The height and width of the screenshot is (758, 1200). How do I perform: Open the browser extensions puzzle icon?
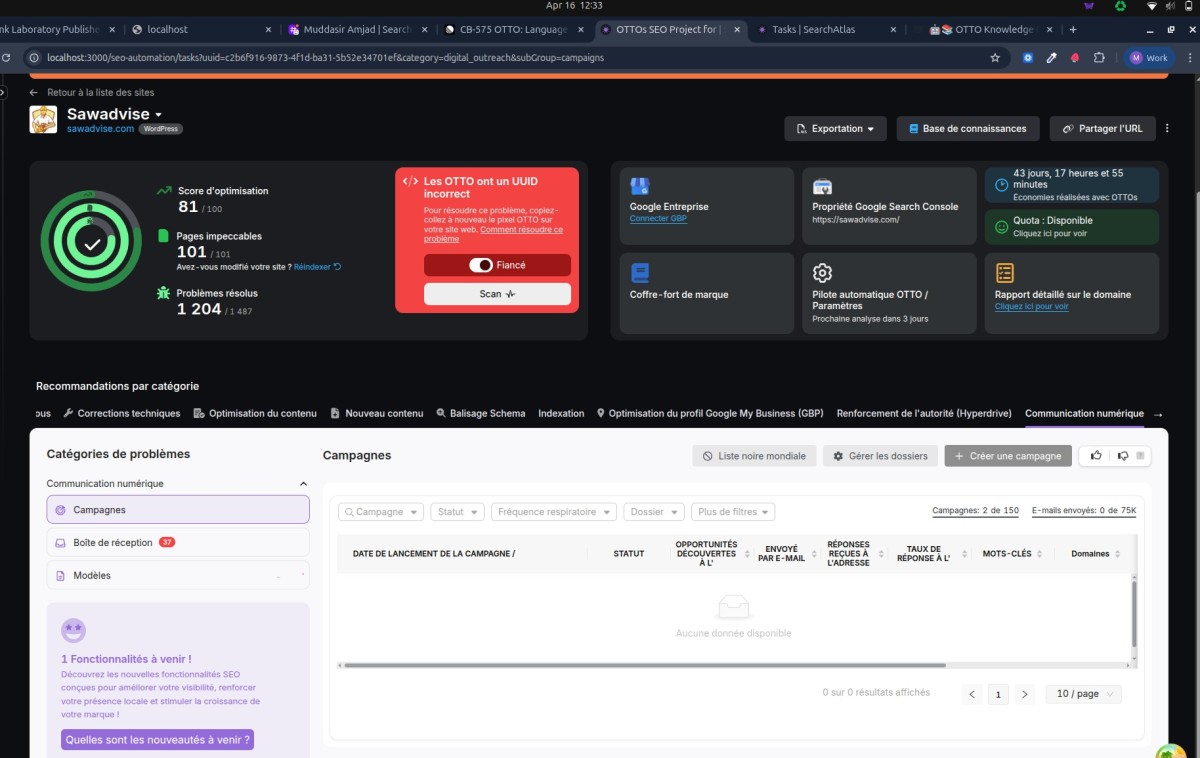1099,58
